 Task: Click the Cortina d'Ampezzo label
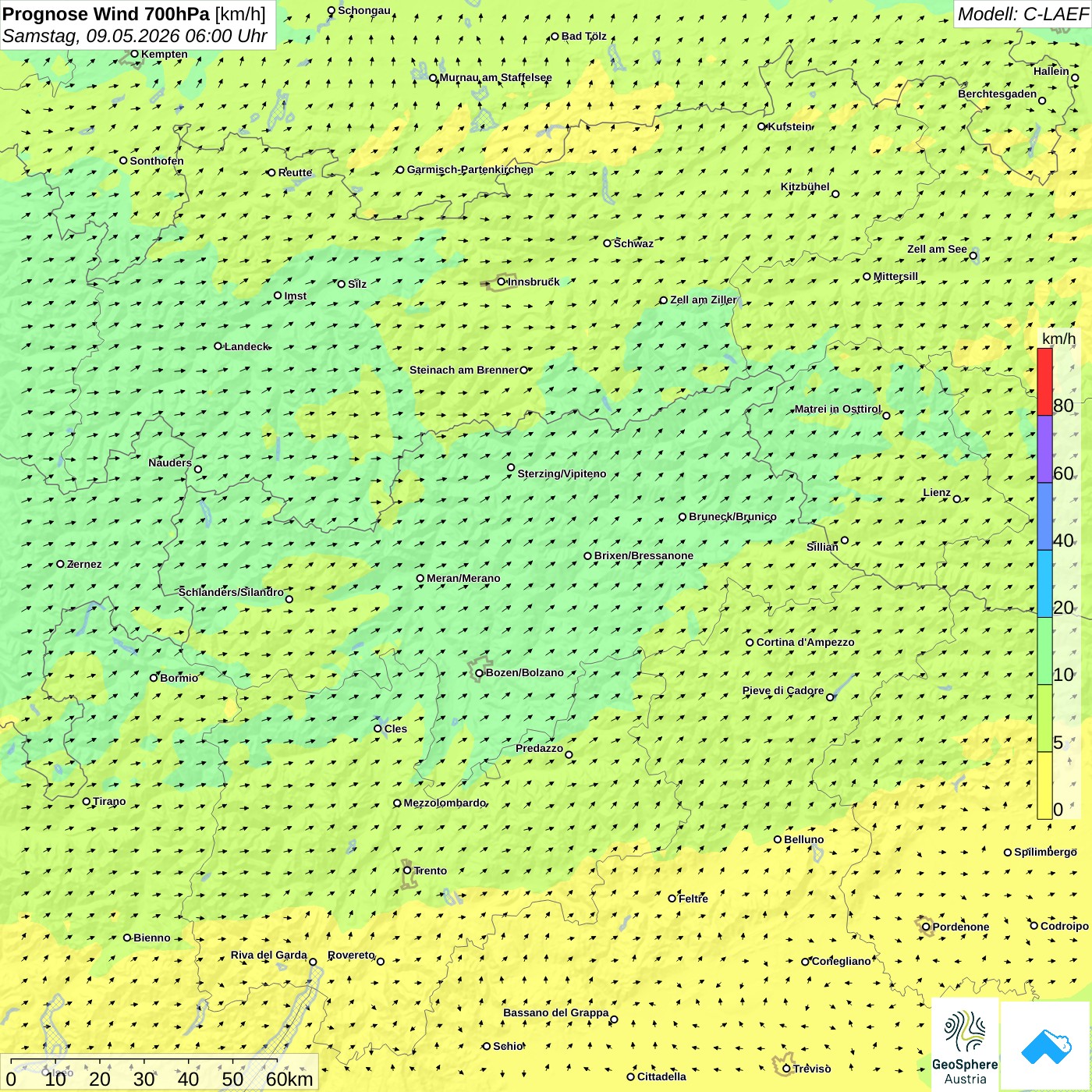click(x=805, y=642)
